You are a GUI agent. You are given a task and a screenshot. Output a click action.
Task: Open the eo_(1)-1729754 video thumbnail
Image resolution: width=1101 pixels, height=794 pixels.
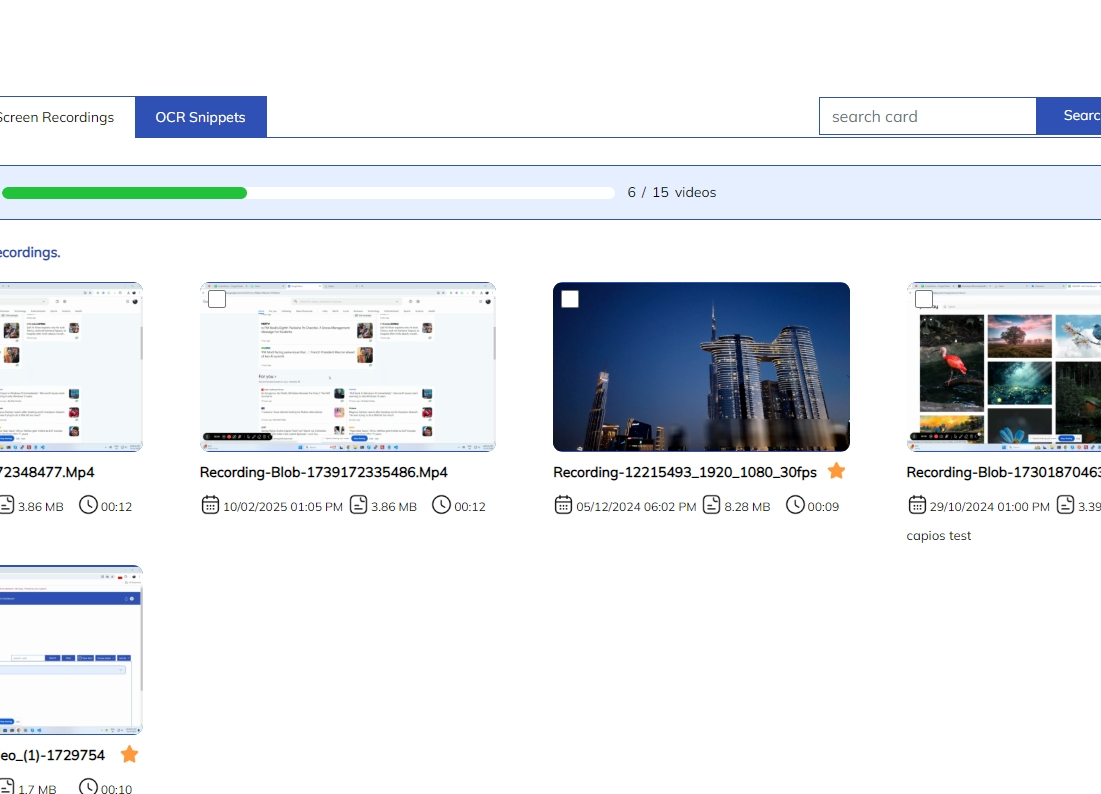pos(71,650)
